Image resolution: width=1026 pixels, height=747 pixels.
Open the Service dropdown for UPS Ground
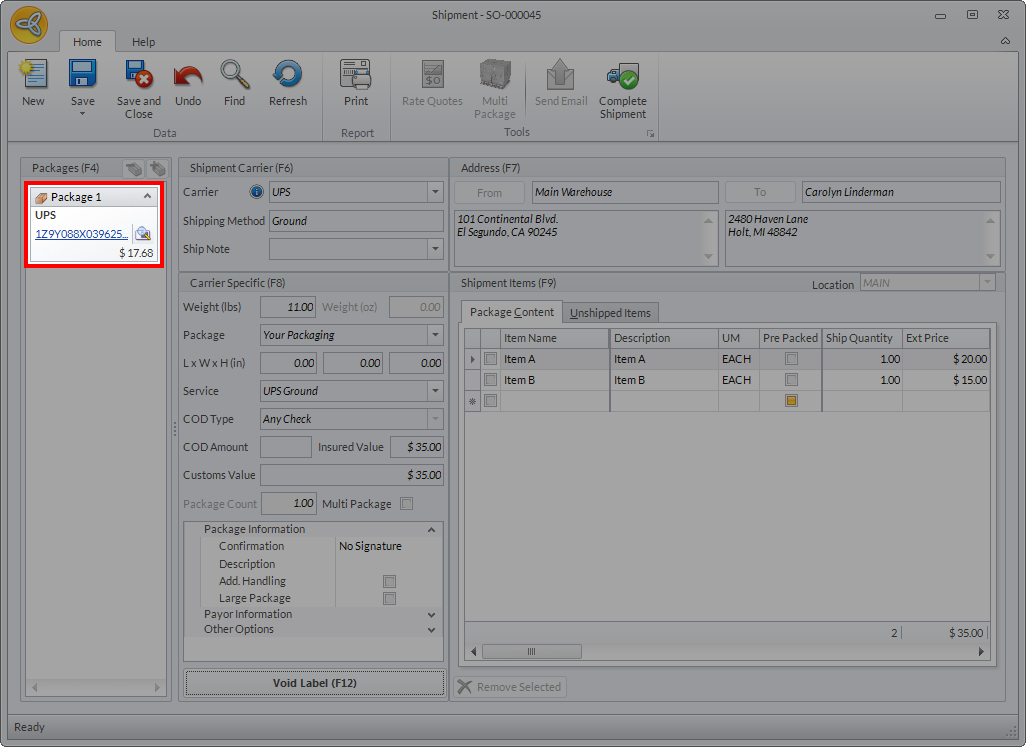(435, 391)
